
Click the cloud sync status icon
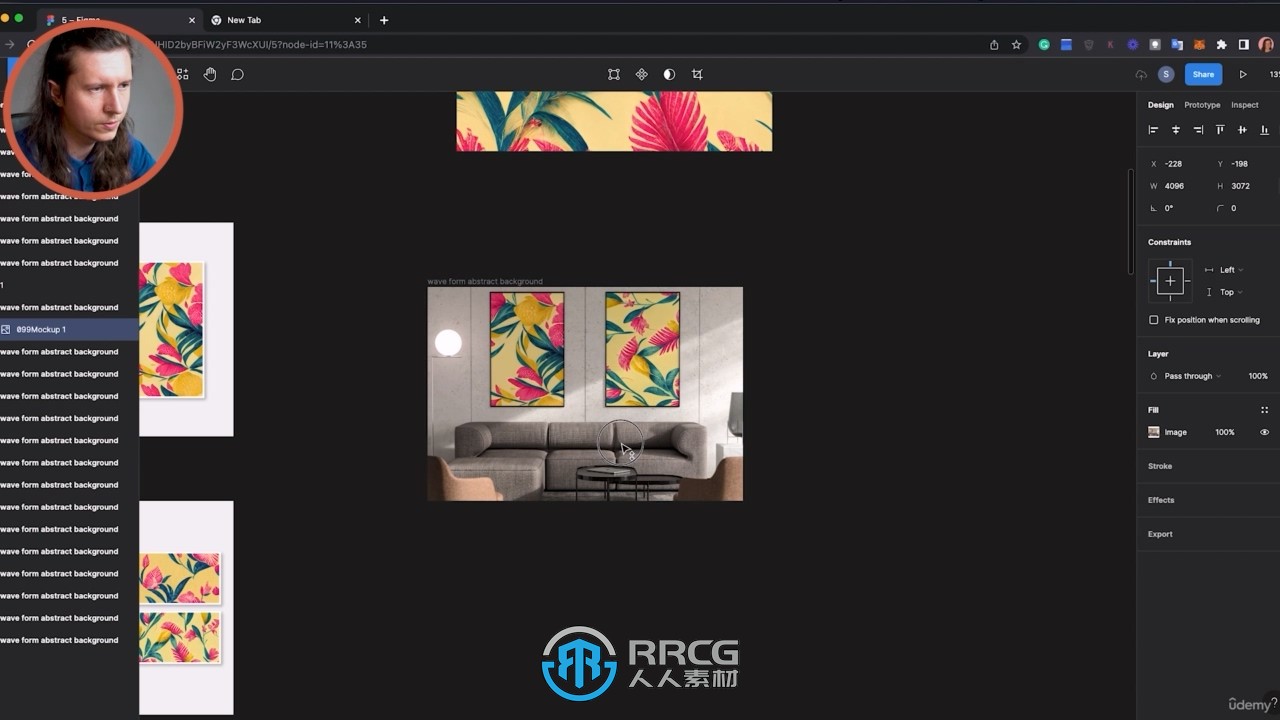pos(1141,74)
